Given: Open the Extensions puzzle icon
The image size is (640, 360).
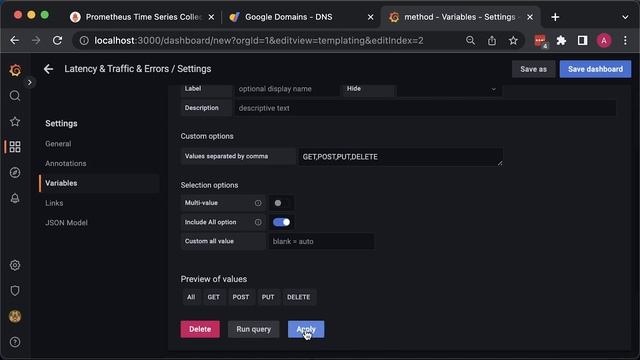Looking at the screenshot, I should click(x=561, y=40).
